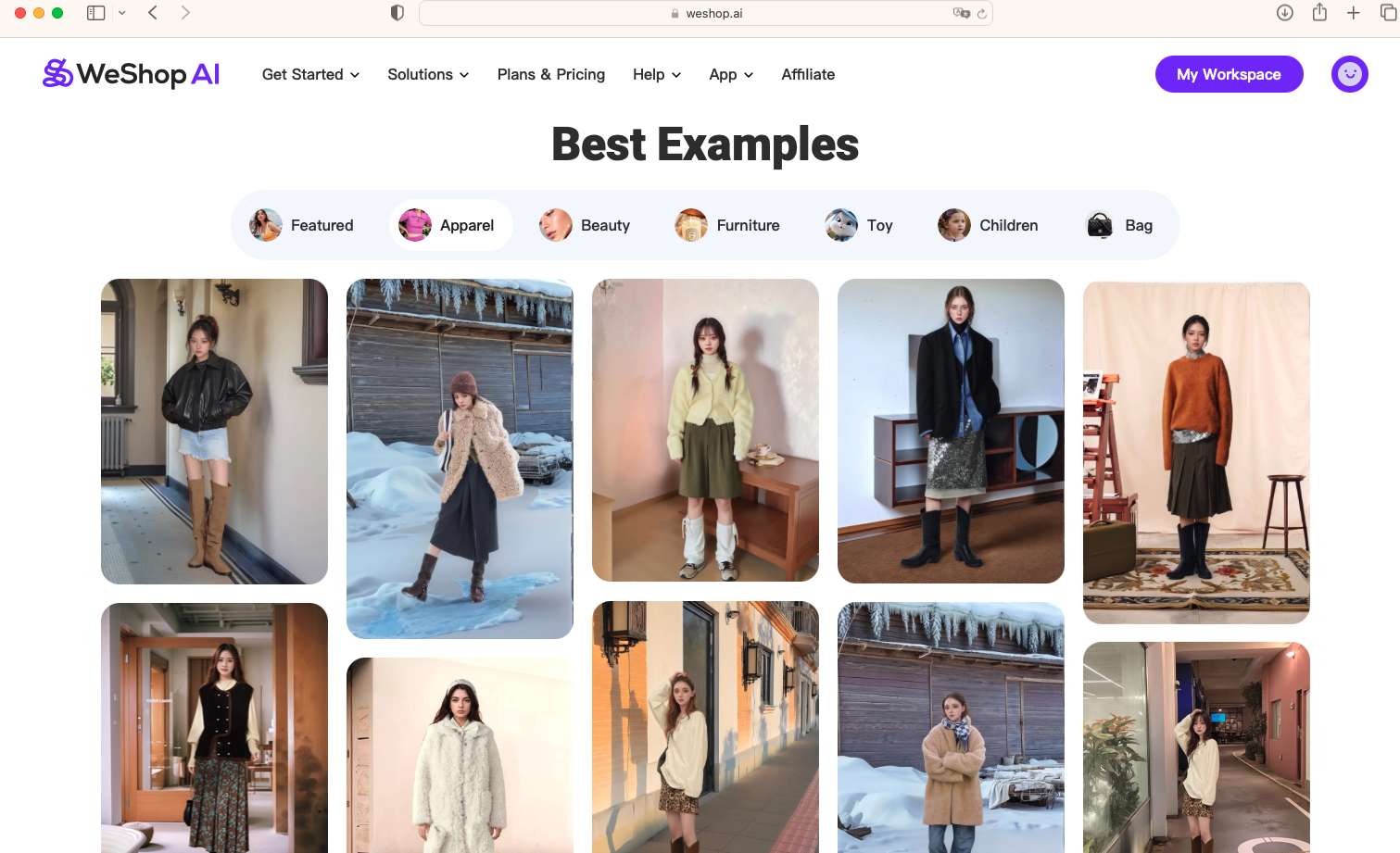This screenshot has width=1400, height=853.
Task: Expand the Solutions dropdown
Action: coord(428,74)
